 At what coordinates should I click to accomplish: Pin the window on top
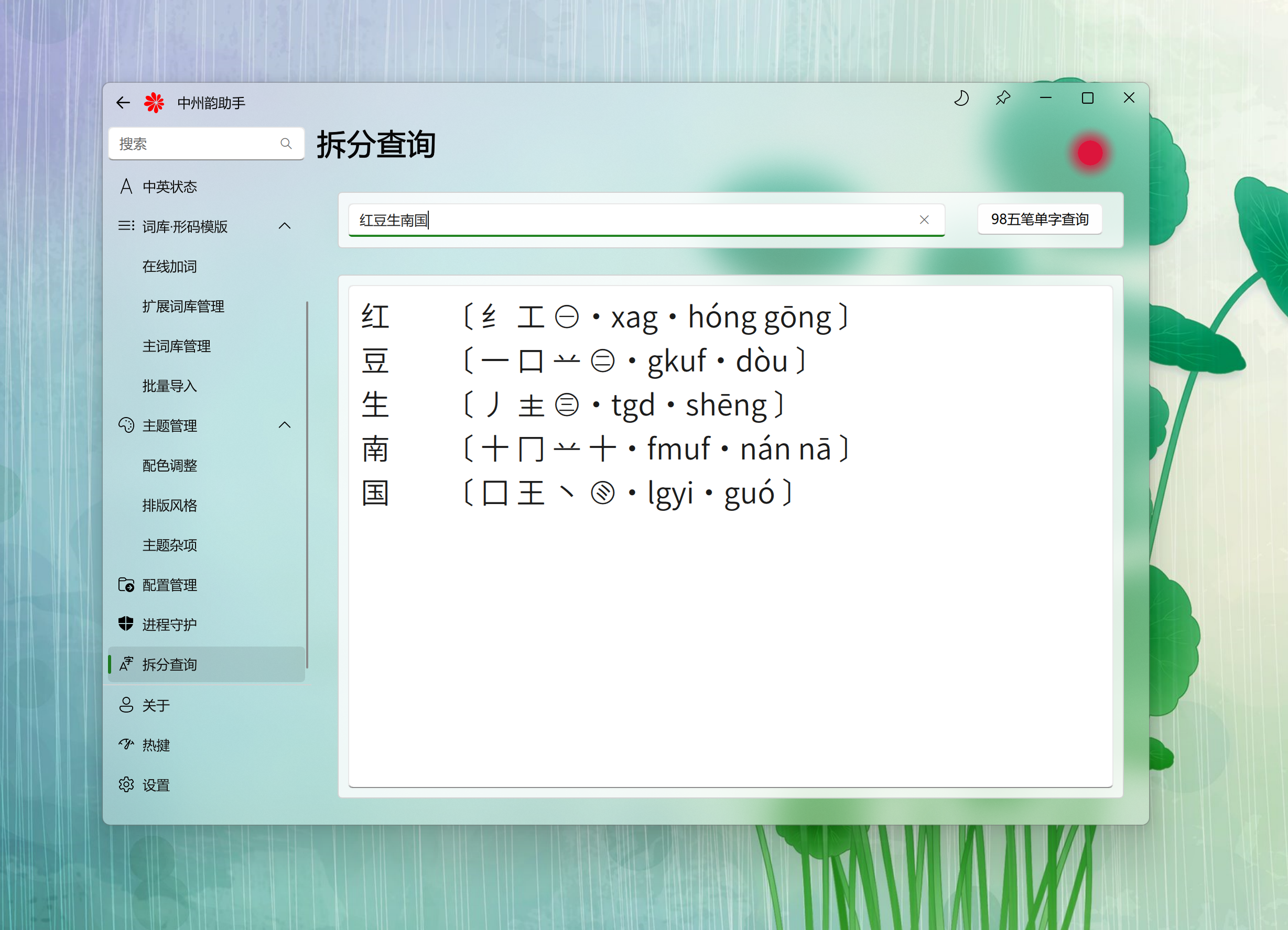click(1003, 98)
